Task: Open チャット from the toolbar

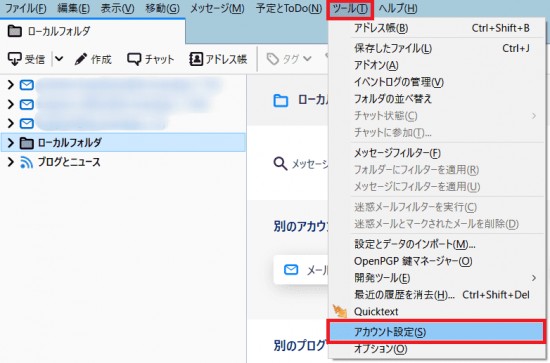Action: click(151, 59)
